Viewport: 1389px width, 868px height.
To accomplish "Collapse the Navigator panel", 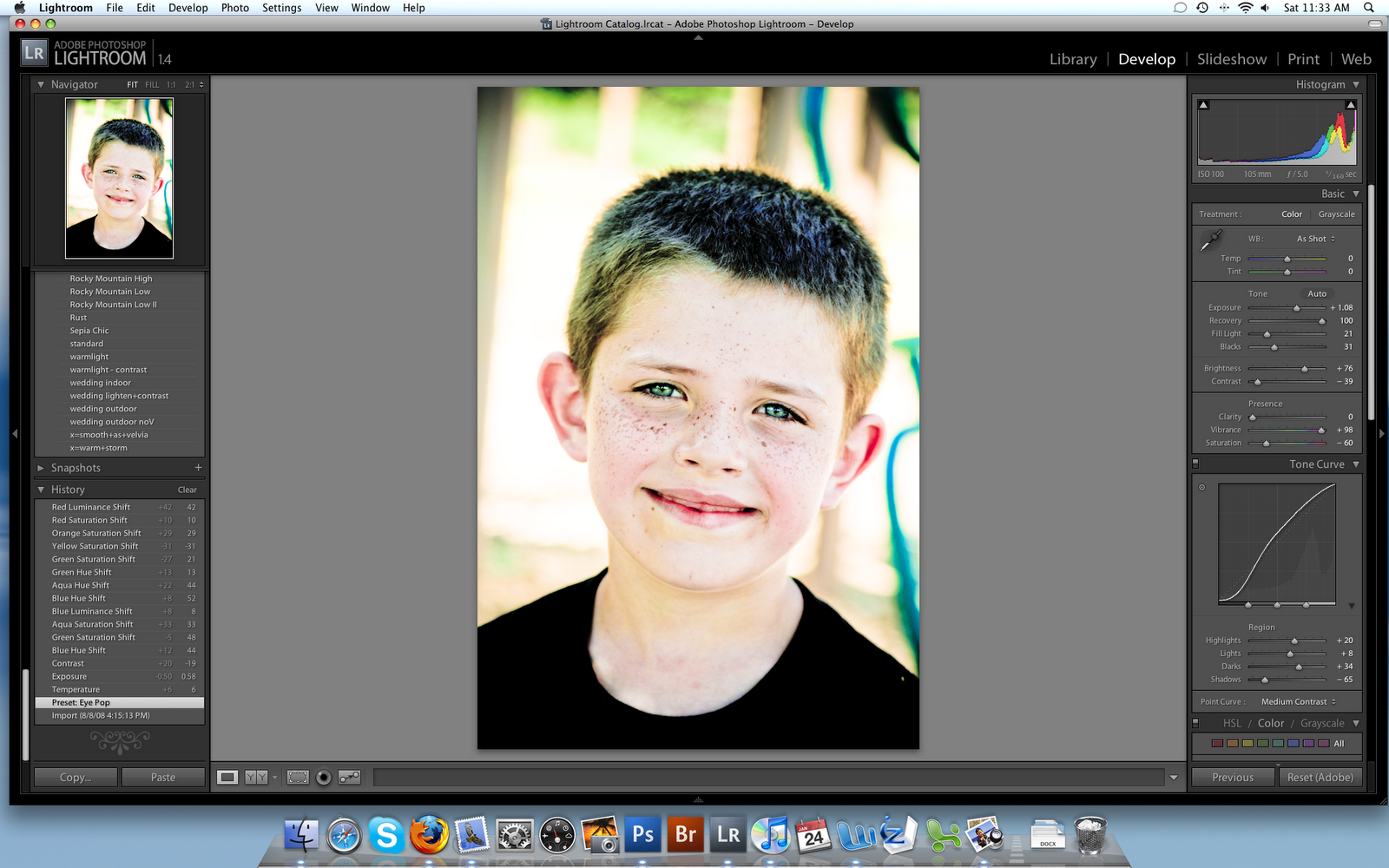I will [x=41, y=85].
